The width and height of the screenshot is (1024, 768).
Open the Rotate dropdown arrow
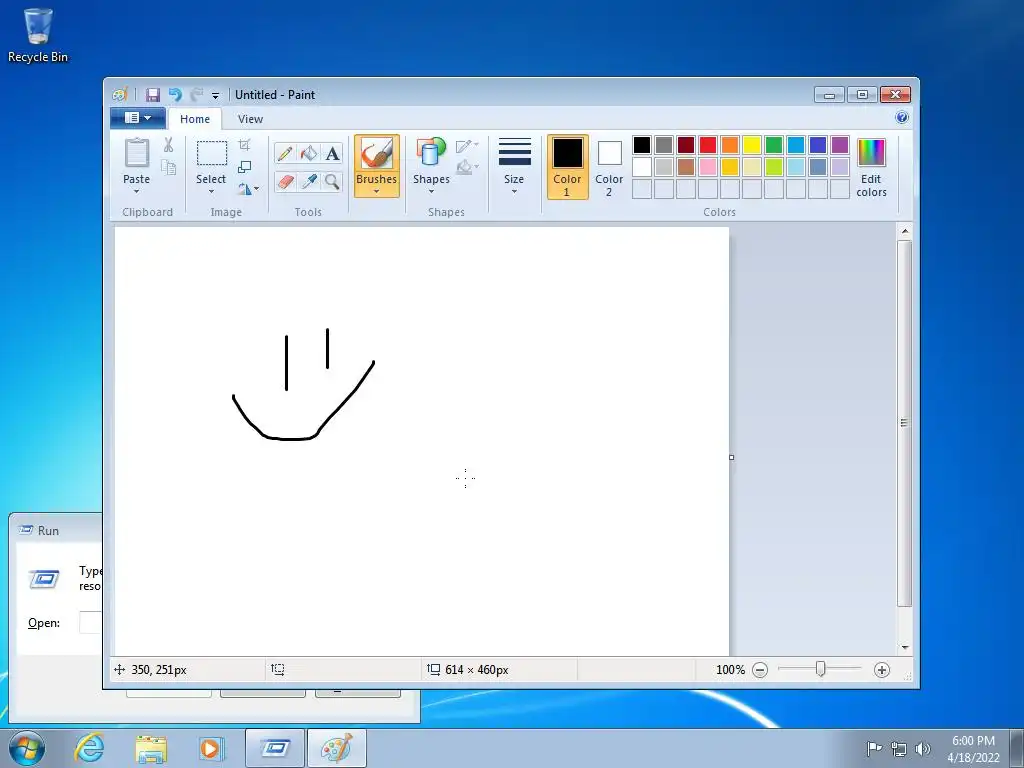tap(256, 189)
